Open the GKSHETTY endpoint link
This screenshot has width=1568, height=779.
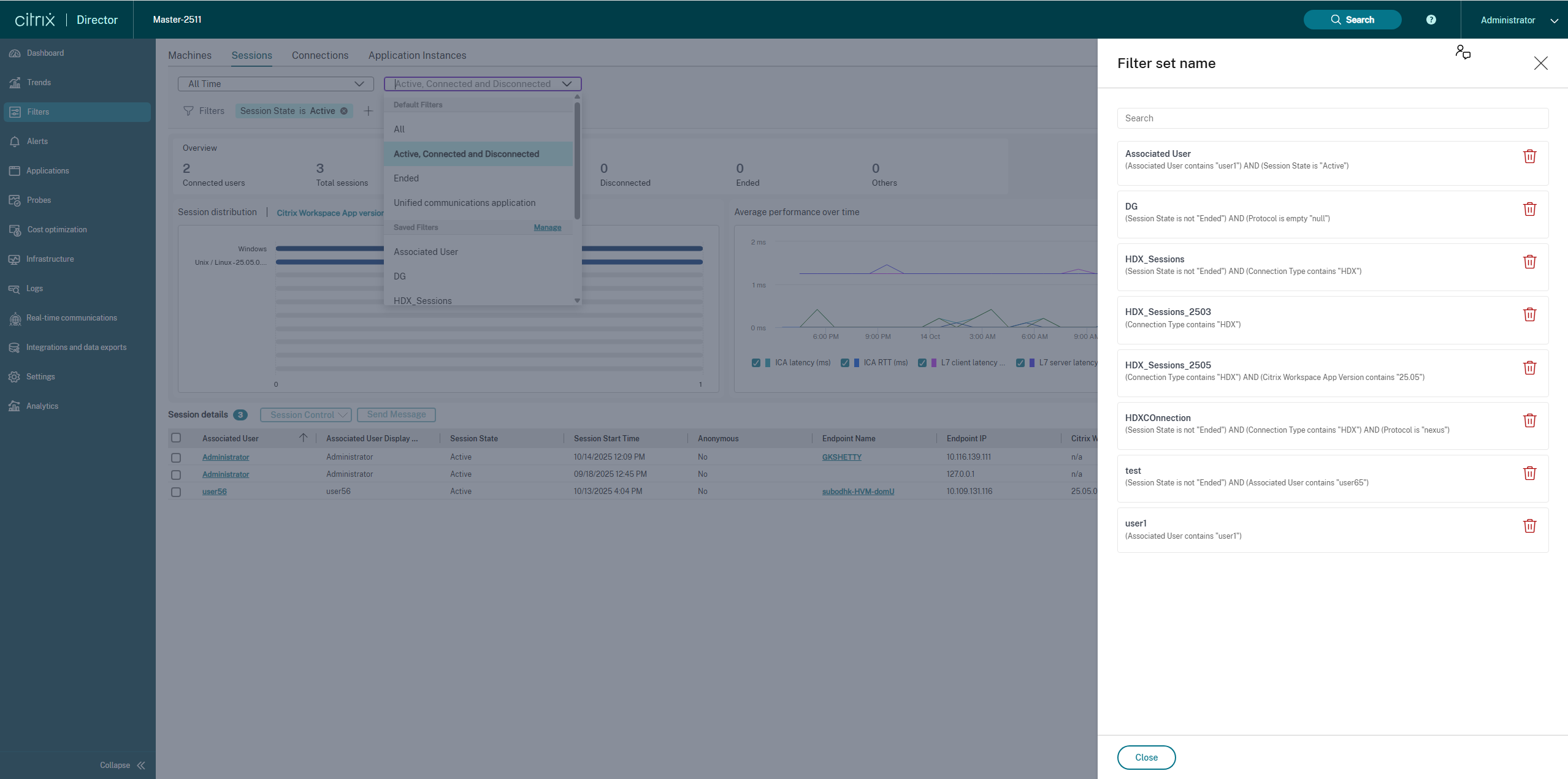(x=842, y=457)
